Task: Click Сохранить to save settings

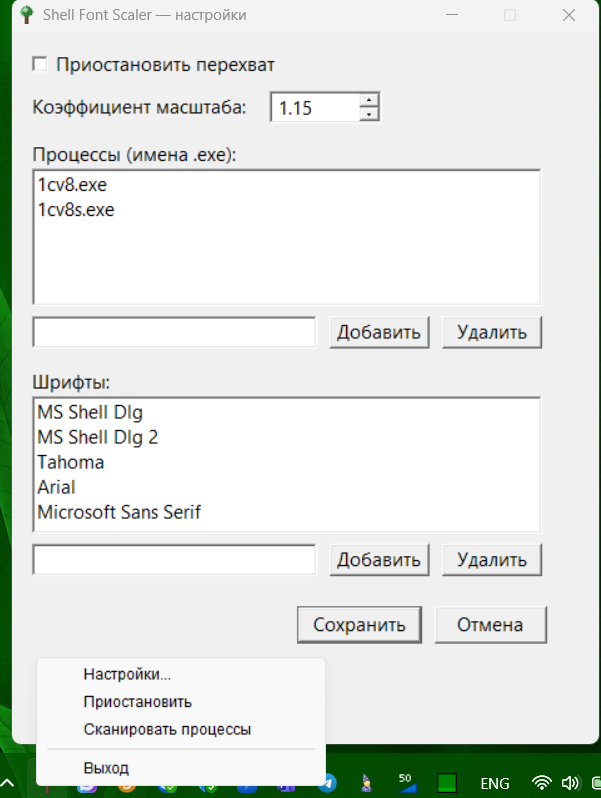Action: pyautogui.click(x=359, y=624)
